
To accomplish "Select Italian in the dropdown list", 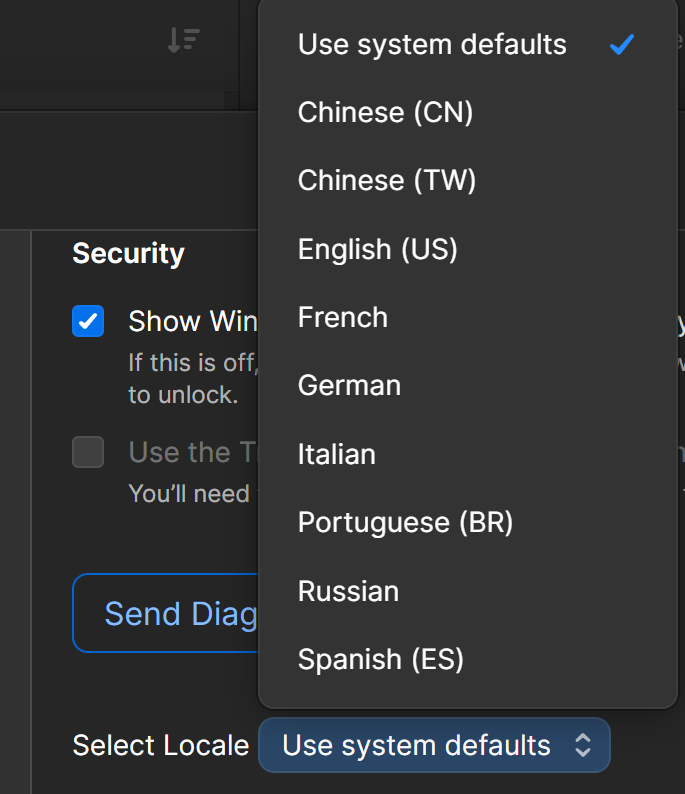I will click(337, 454).
